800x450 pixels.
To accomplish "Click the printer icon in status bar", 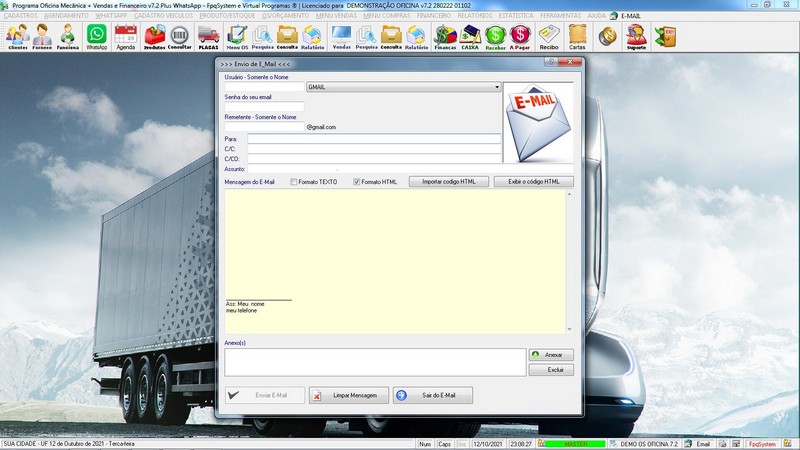I will 722,444.
